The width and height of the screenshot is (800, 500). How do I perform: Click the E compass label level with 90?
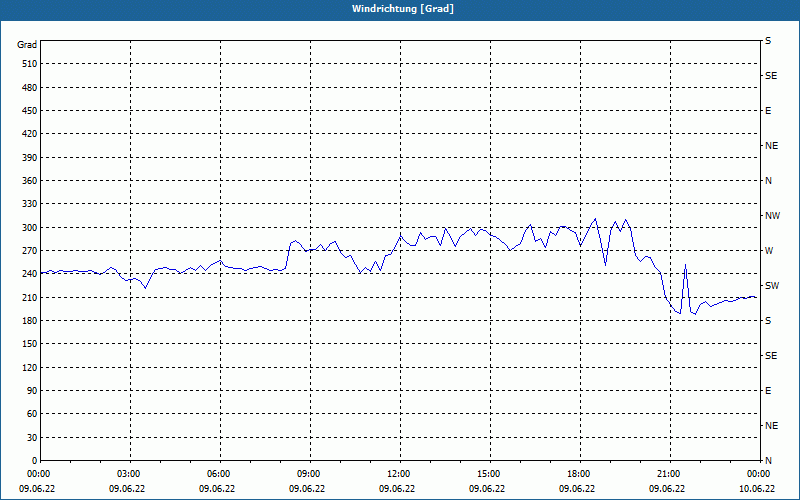(768, 390)
